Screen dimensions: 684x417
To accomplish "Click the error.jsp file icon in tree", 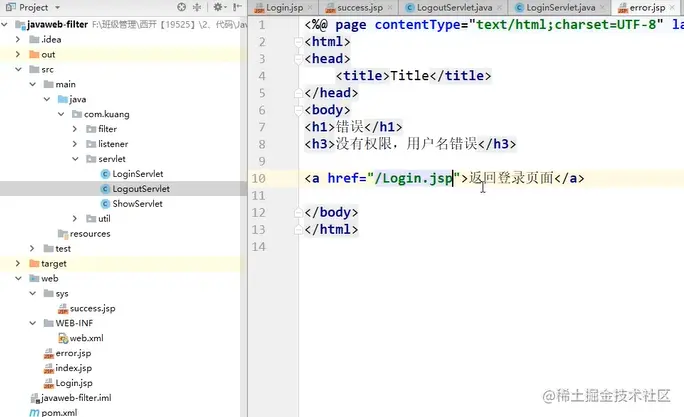I will (x=49, y=354).
